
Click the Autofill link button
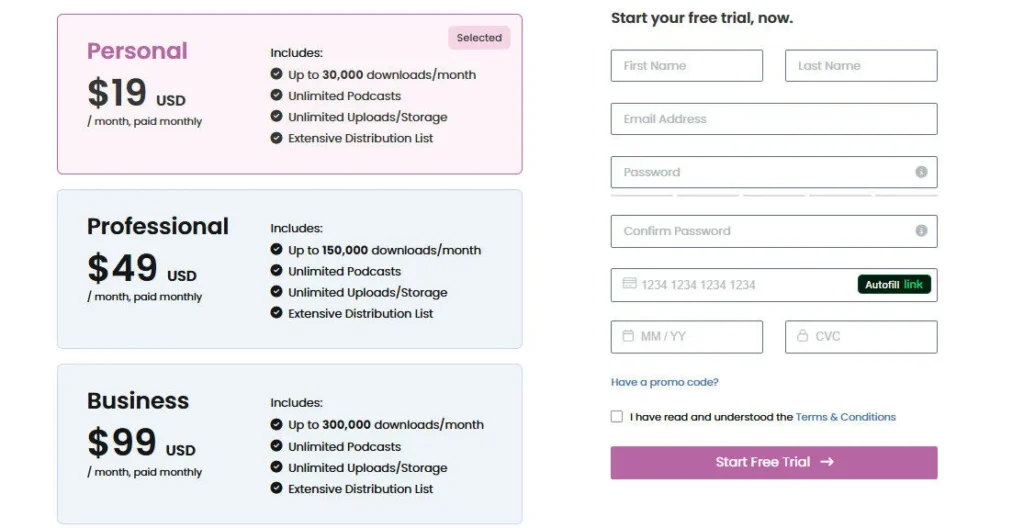tap(894, 284)
